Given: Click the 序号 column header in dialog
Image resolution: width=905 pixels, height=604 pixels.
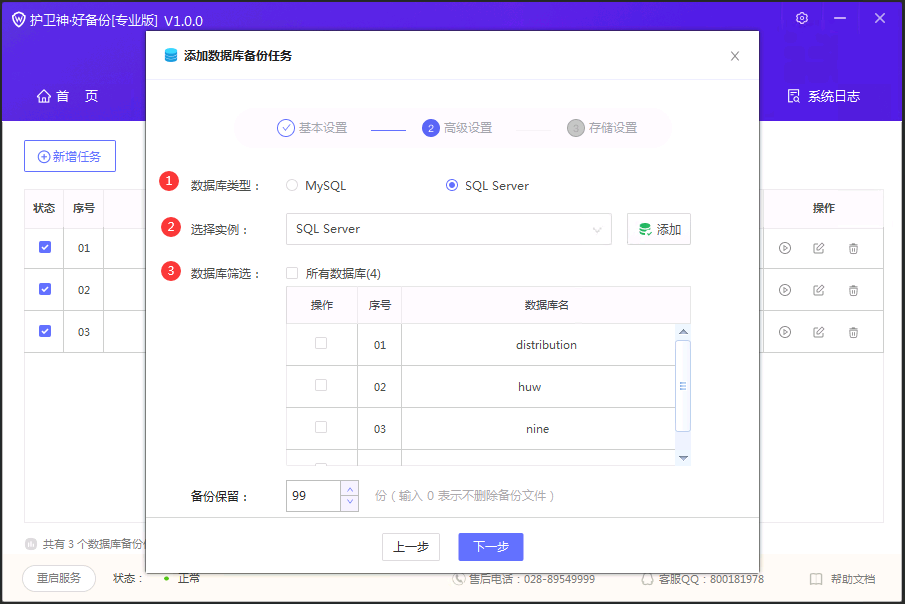Looking at the screenshot, I should coord(380,305).
